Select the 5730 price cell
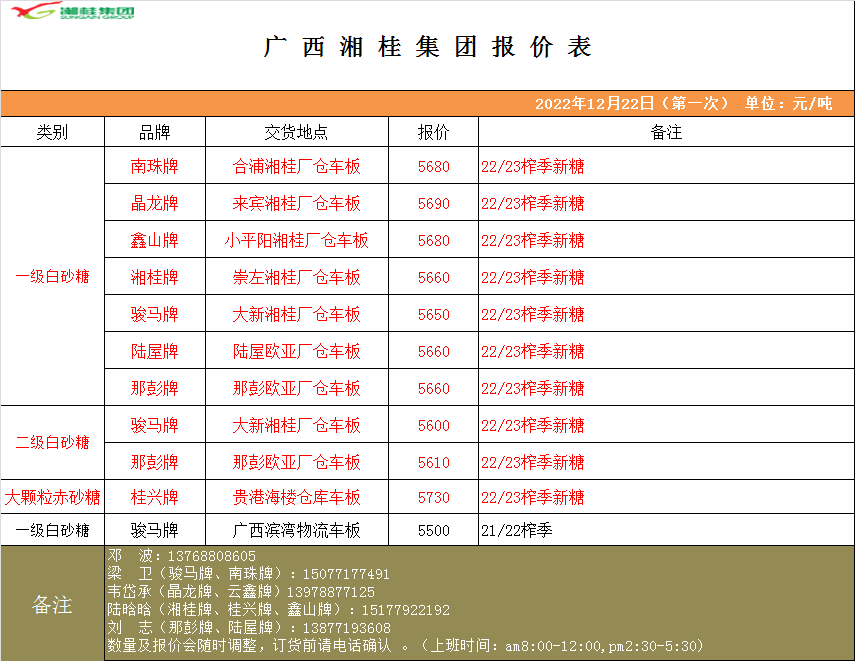The width and height of the screenshot is (855, 661). tap(433, 498)
